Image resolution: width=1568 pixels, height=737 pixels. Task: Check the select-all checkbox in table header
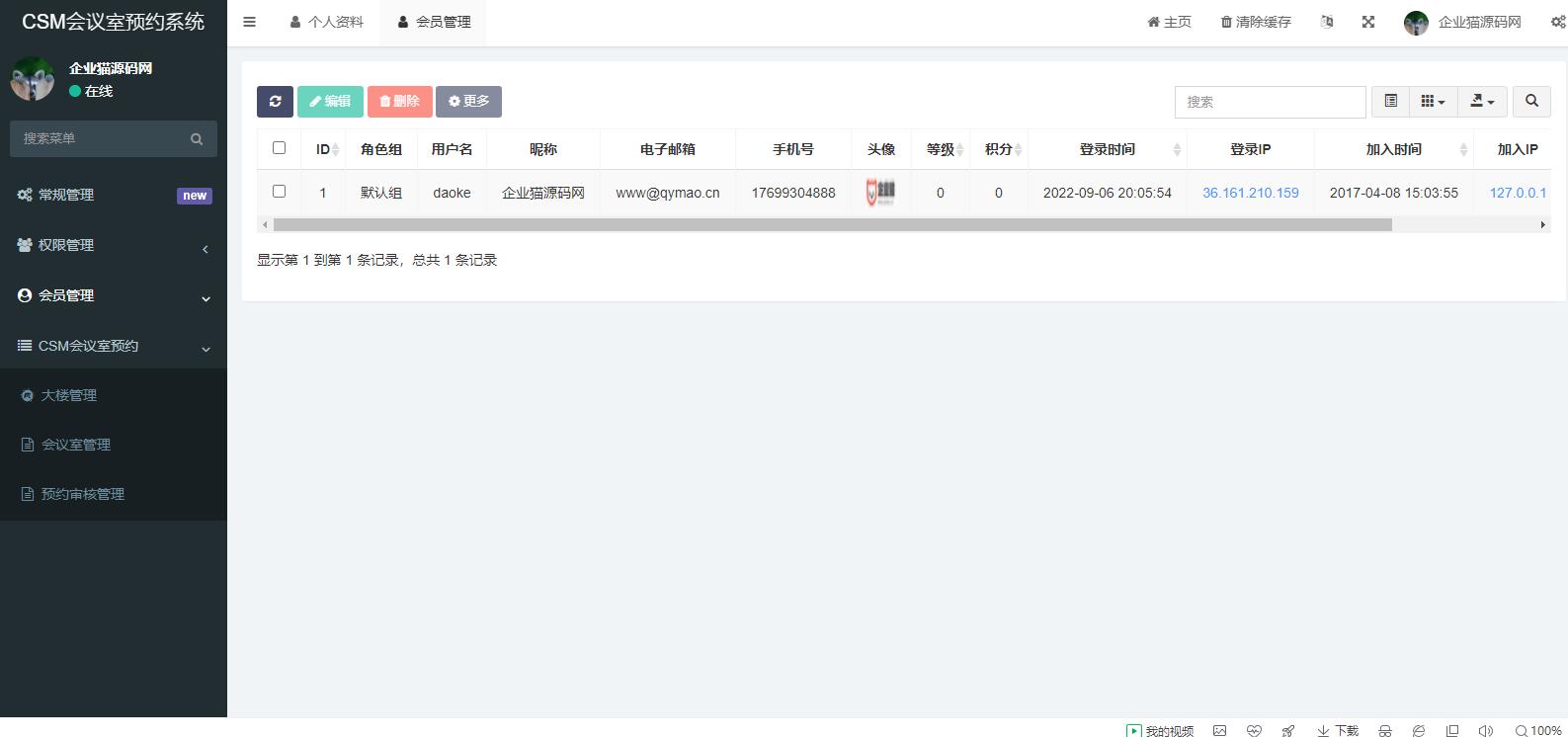point(279,148)
